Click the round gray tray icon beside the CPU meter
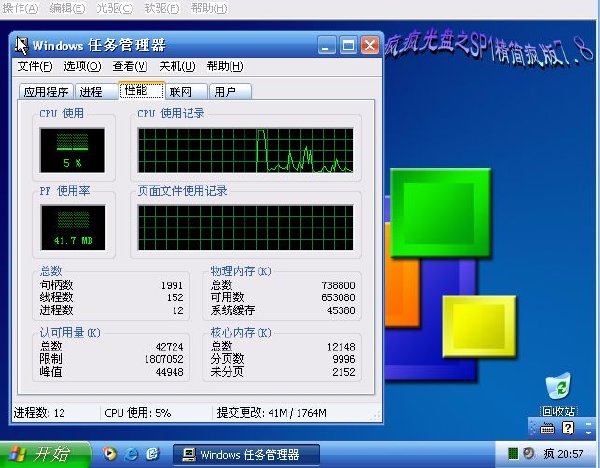The height and width of the screenshot is (468, 600). [x=529, y=454]
